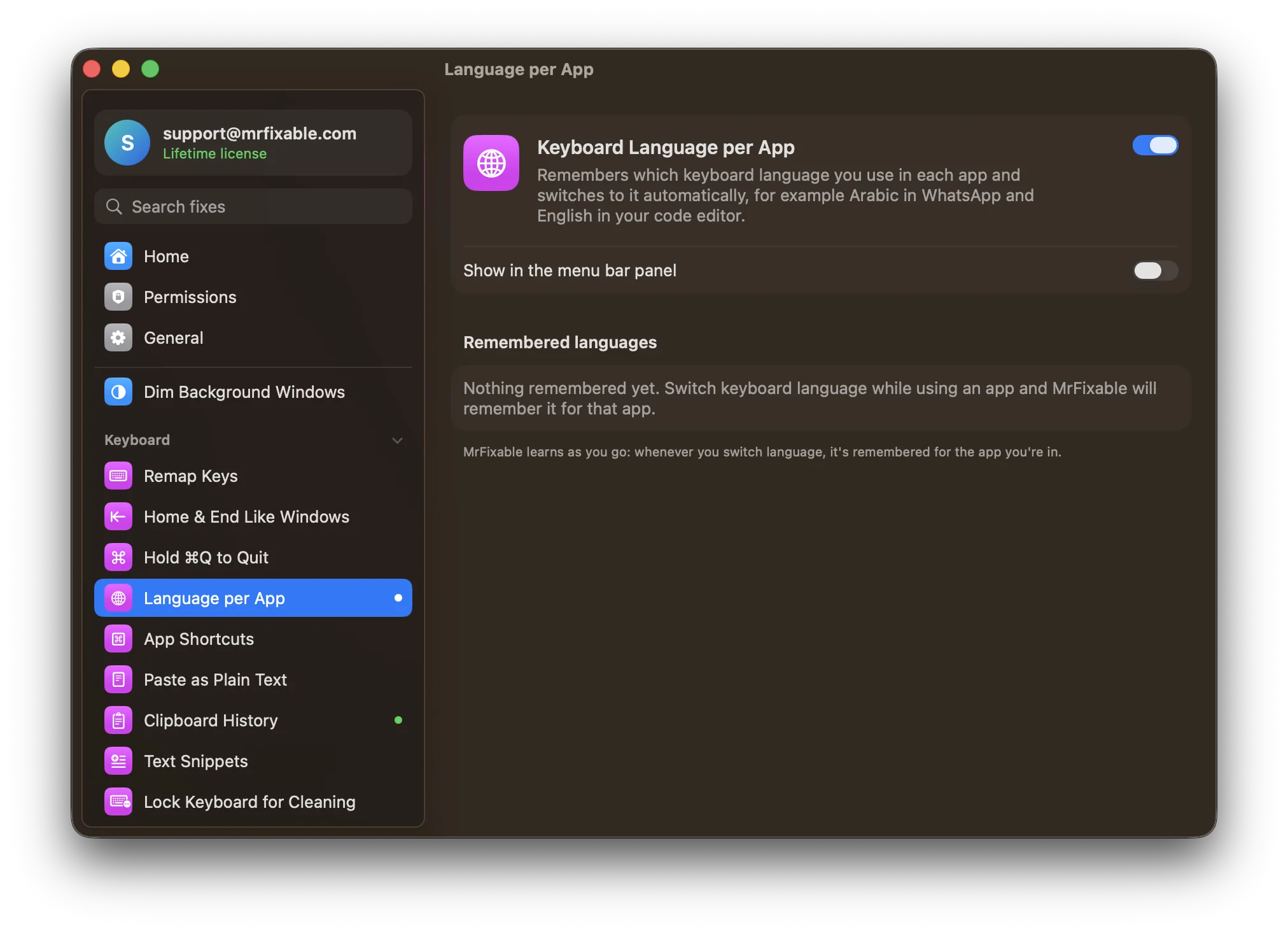Open Home & End Like Windows label
Image resolution: width=1288 pixels, height=932 pixels.
(x=246, y=516)
